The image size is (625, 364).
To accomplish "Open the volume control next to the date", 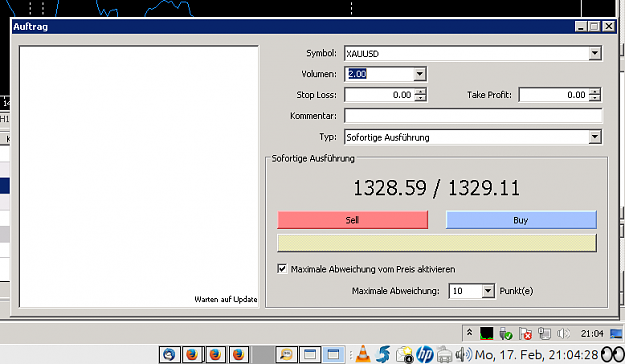I will (x=464, y=354).
